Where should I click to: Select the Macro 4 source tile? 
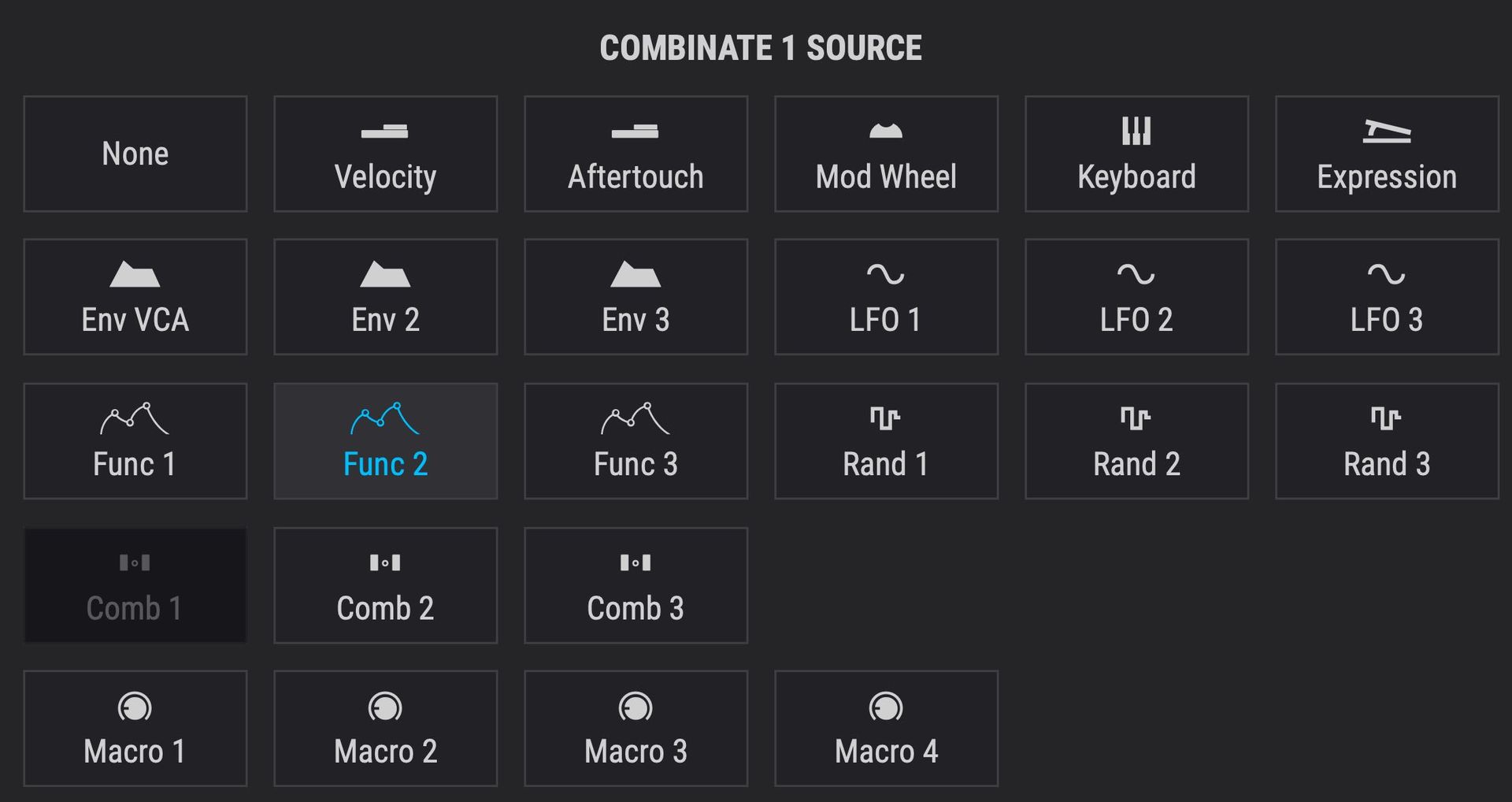pos(886,729)
